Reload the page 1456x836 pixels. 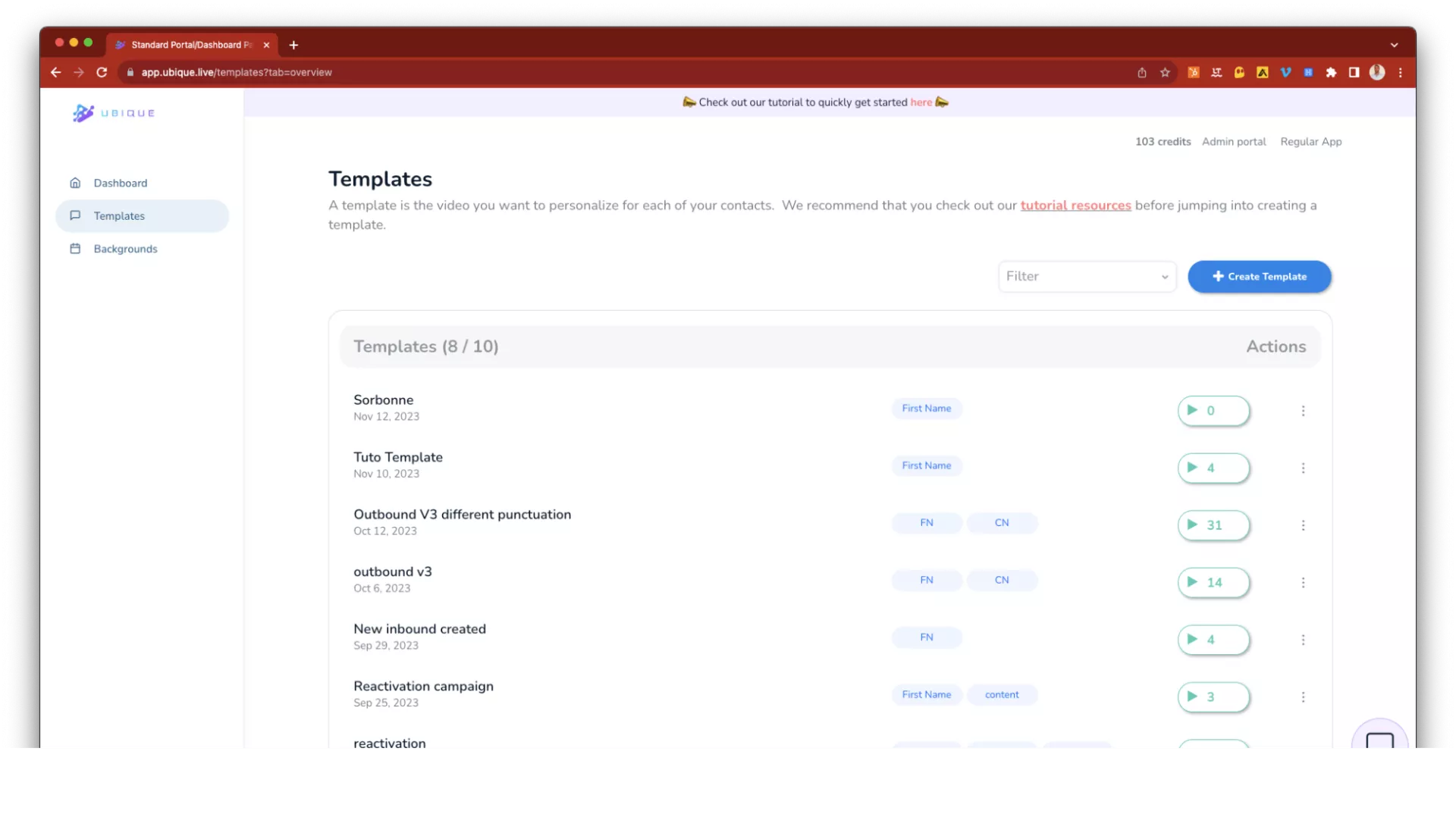(102, 73)
